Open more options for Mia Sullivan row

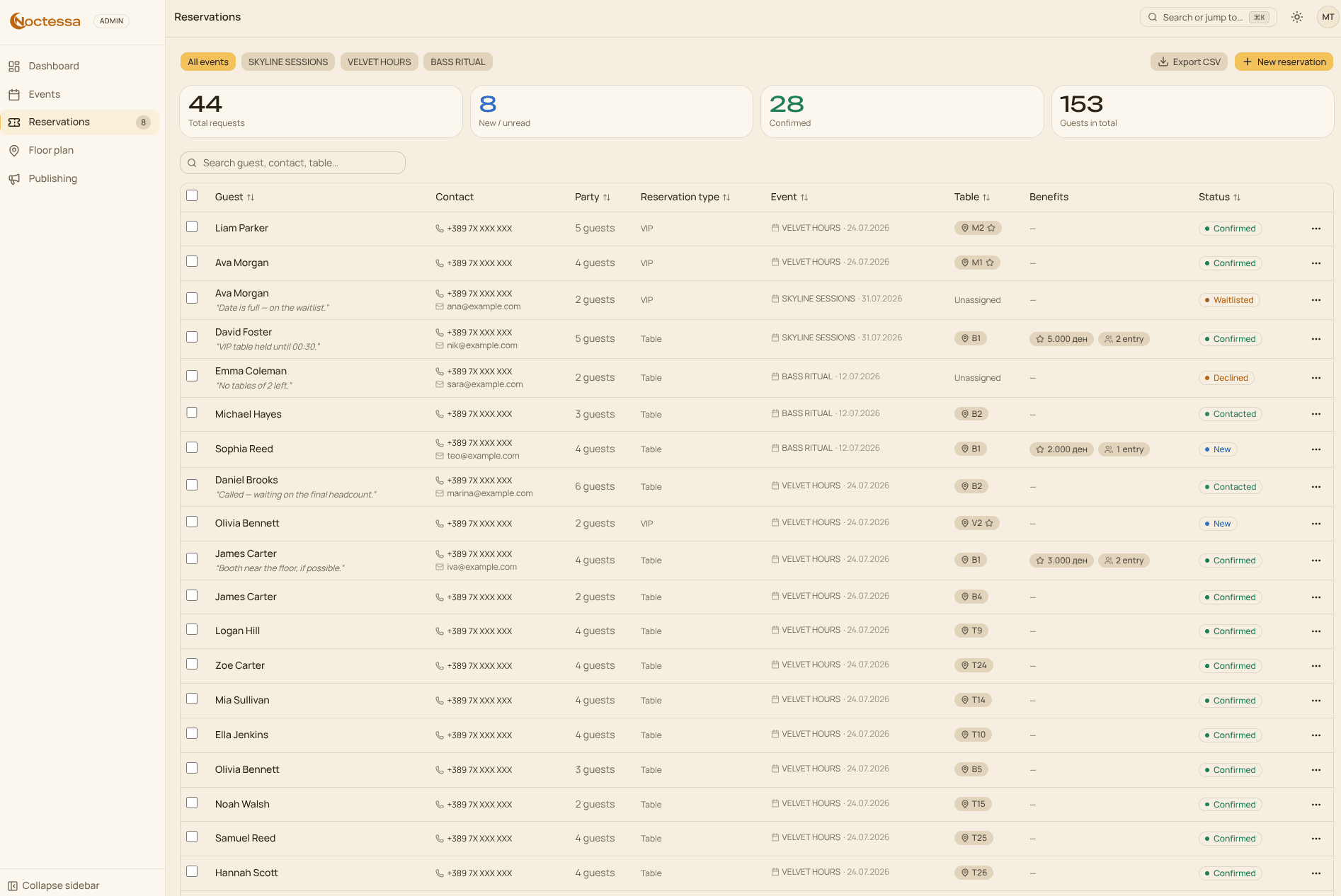coord(1316,701)
